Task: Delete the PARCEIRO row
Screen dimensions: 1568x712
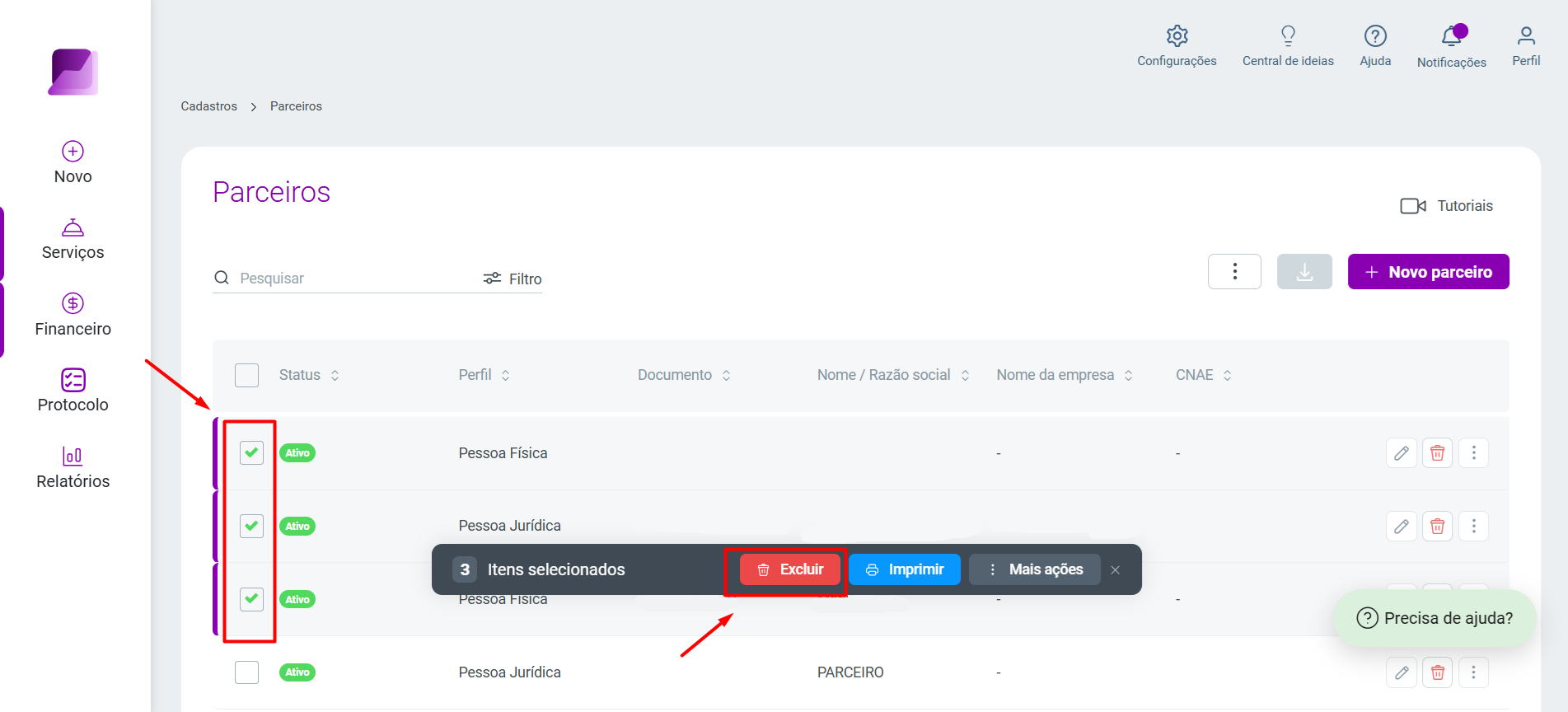Action: [1438, 672]
